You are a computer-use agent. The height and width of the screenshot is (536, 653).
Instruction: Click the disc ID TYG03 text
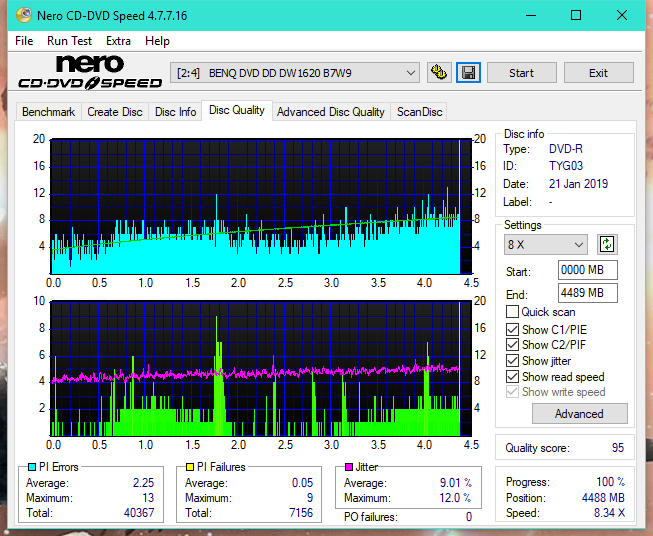566,166
